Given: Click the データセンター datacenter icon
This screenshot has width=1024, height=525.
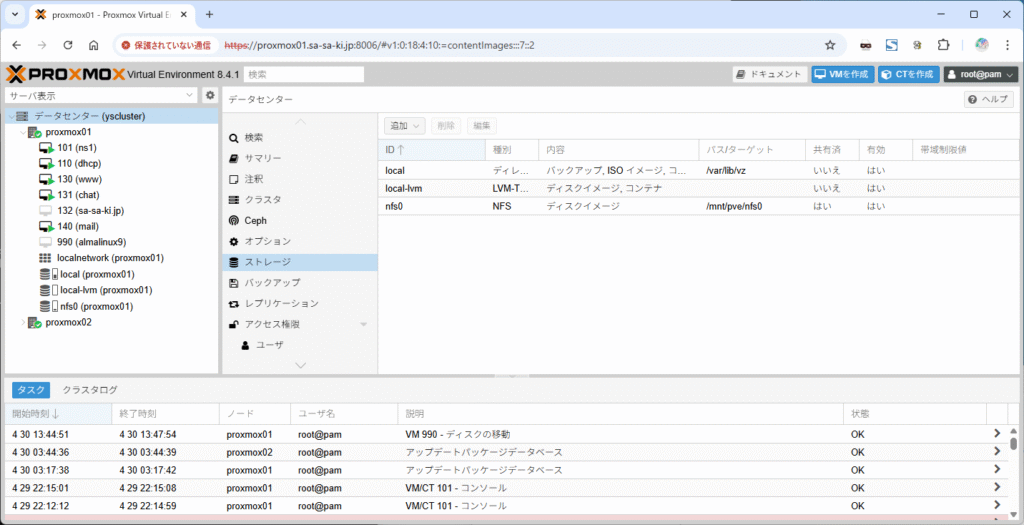Looking at the screenshot, I should coord(22,116).
